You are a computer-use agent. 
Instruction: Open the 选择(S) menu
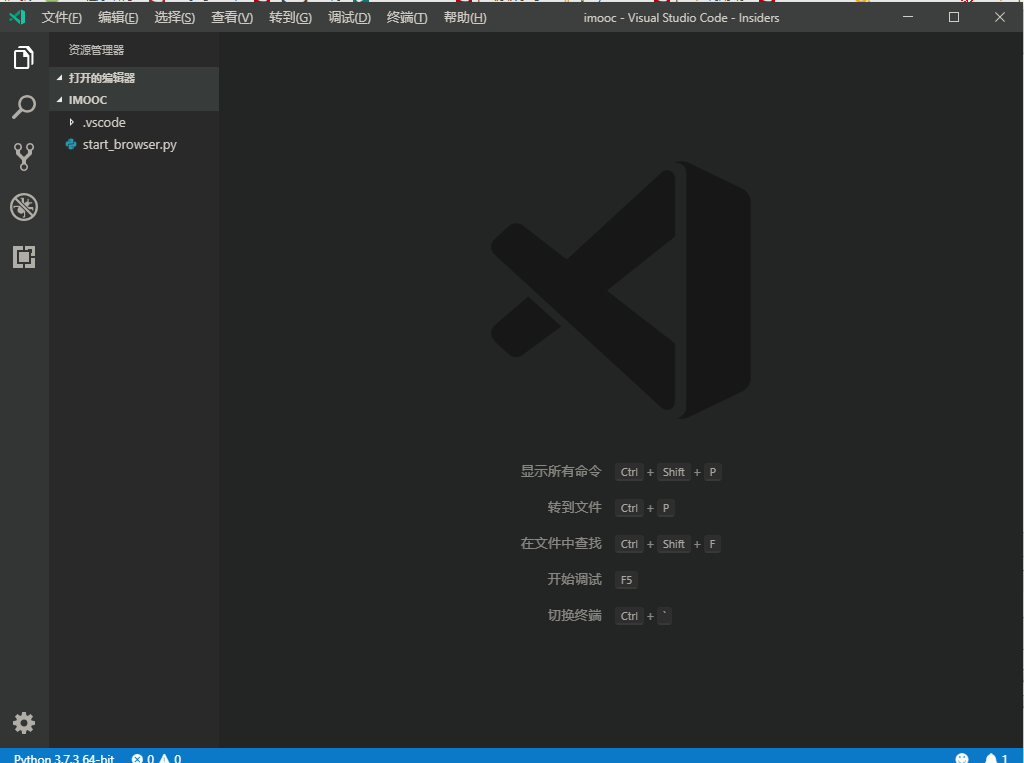(x=174, y=18)
